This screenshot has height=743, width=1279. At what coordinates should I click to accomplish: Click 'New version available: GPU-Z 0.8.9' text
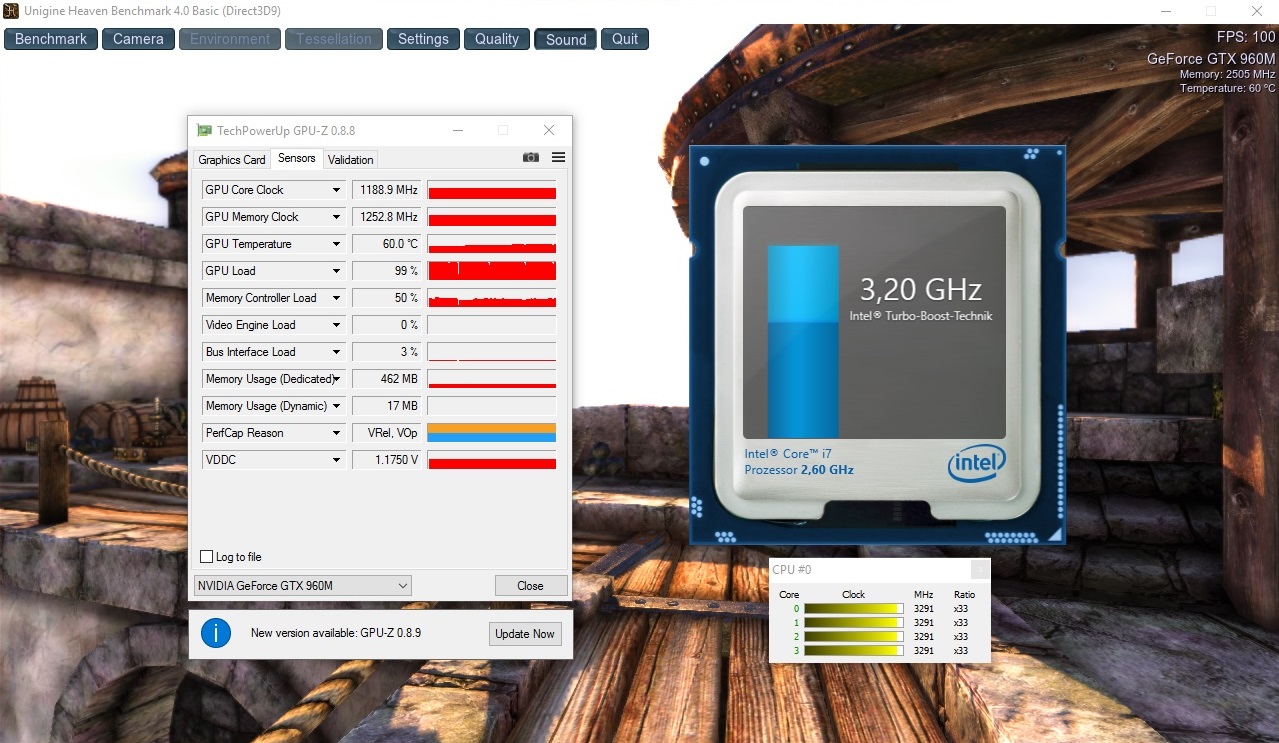336,633
